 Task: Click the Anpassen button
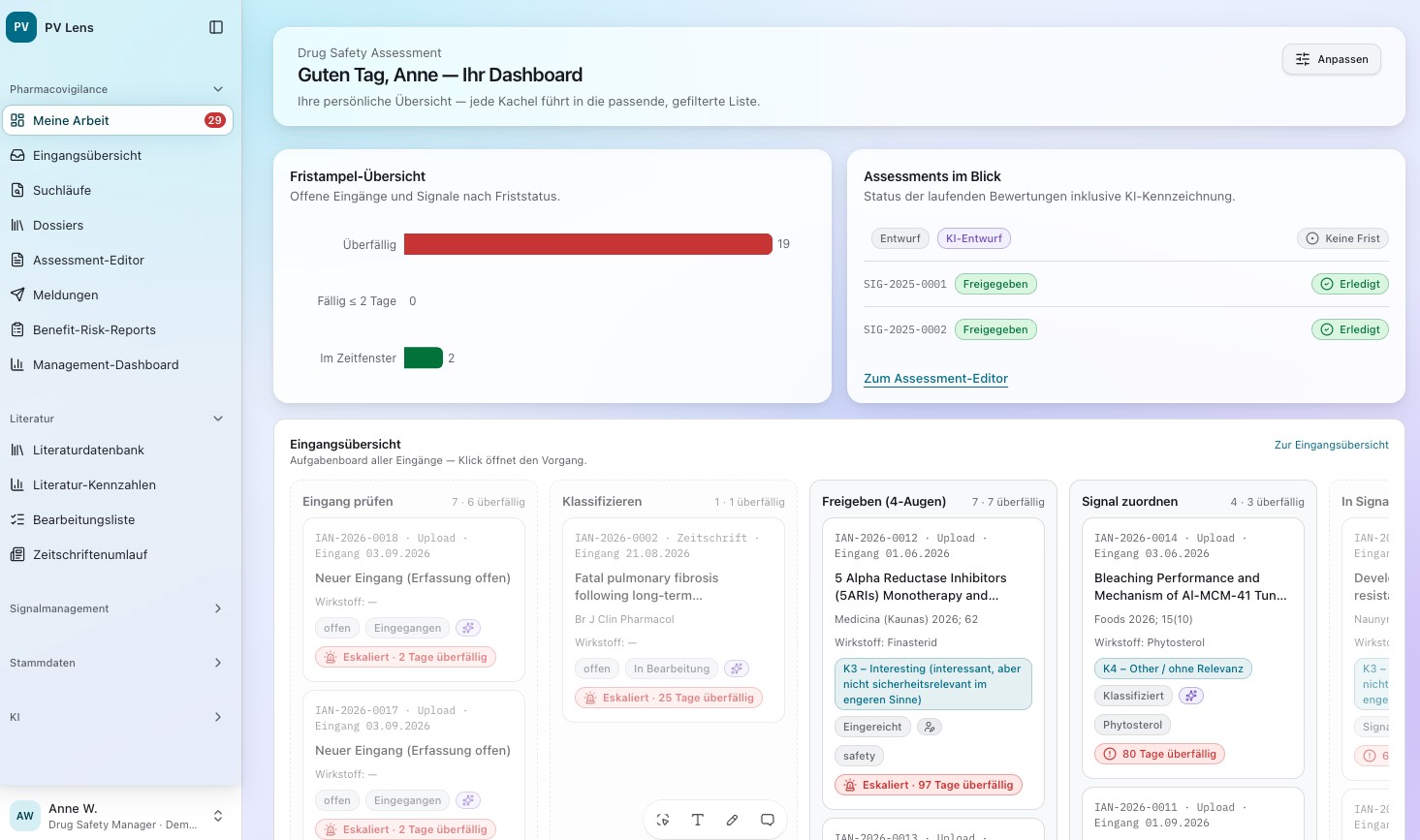click(1332, 59)
